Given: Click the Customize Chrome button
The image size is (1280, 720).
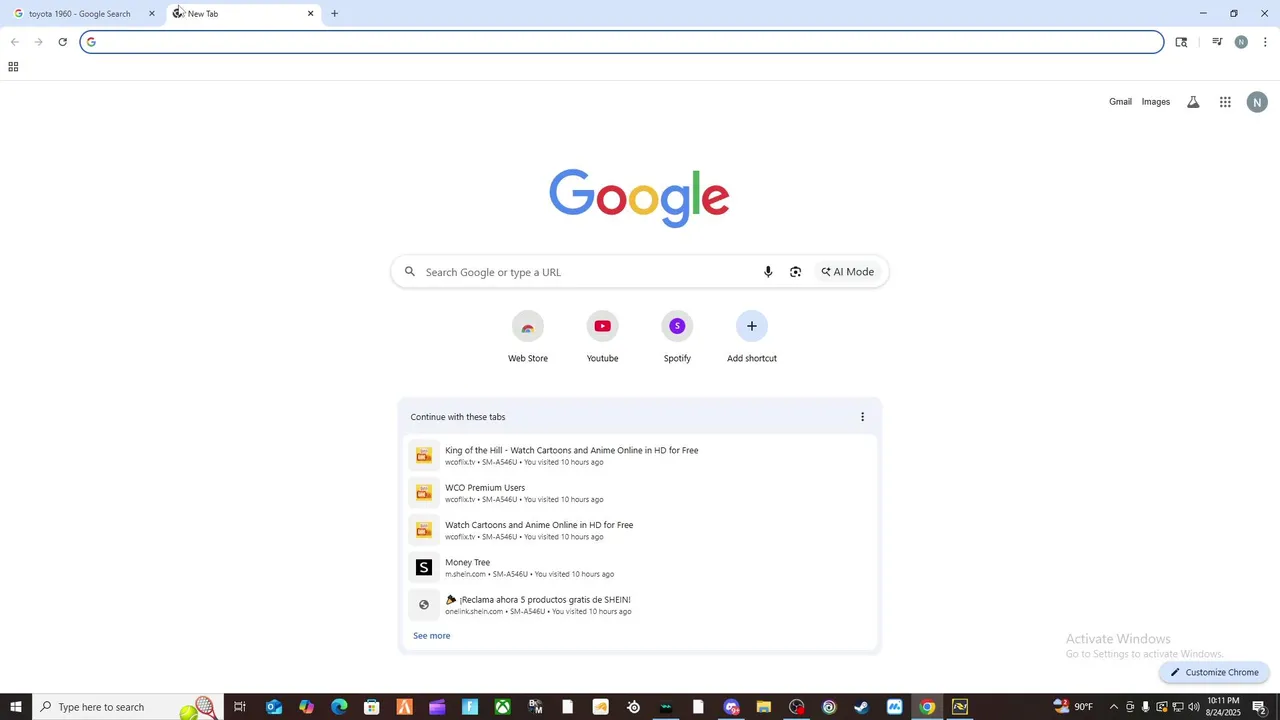Looking at the screenshot, I should pos(1214,672).
